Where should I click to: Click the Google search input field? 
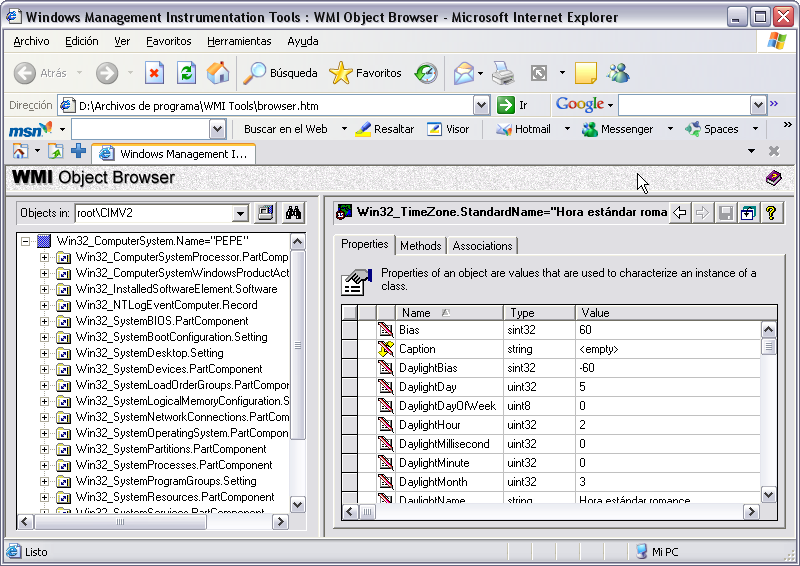click(684, 105)
